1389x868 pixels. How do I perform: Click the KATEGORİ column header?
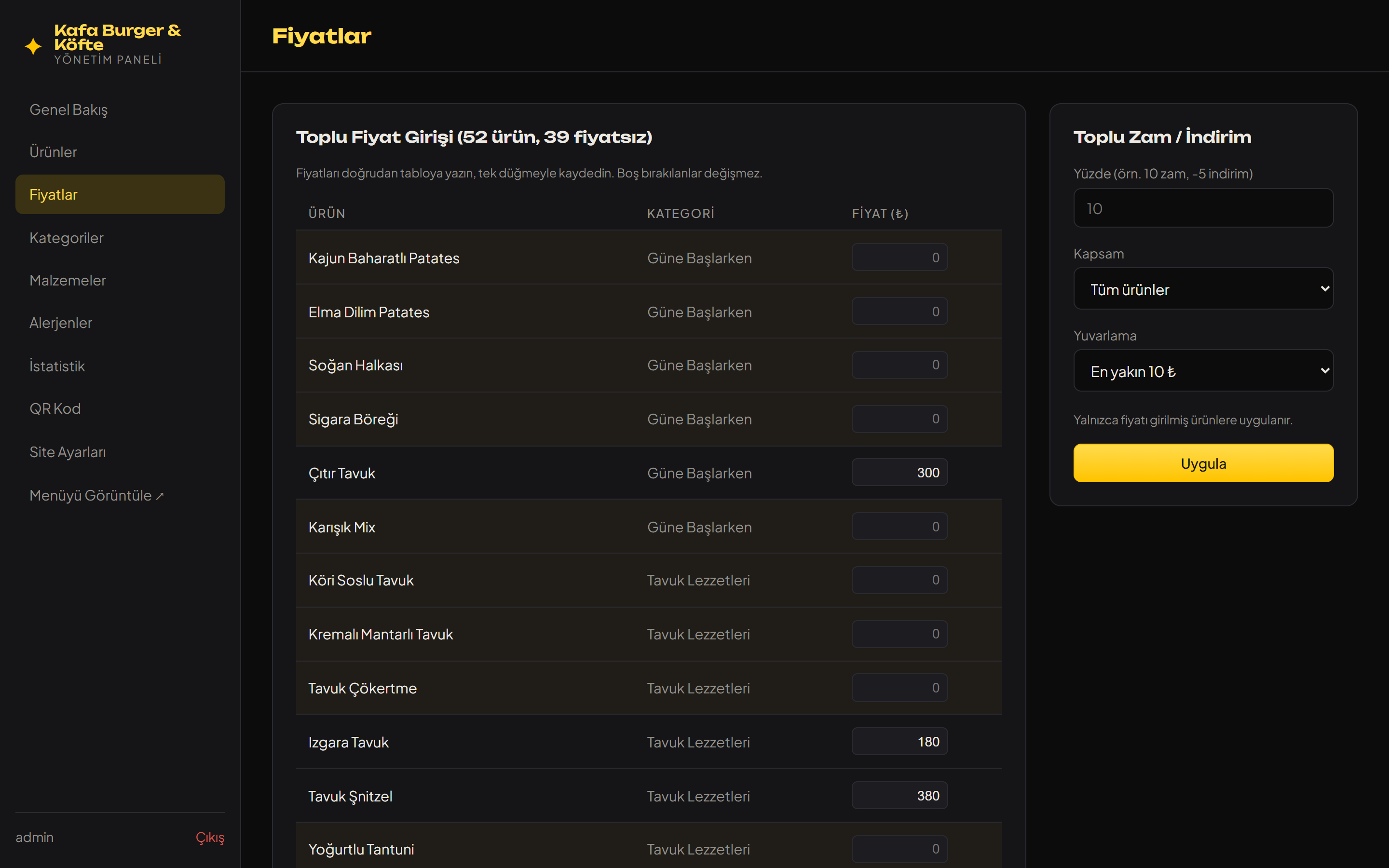681,214
